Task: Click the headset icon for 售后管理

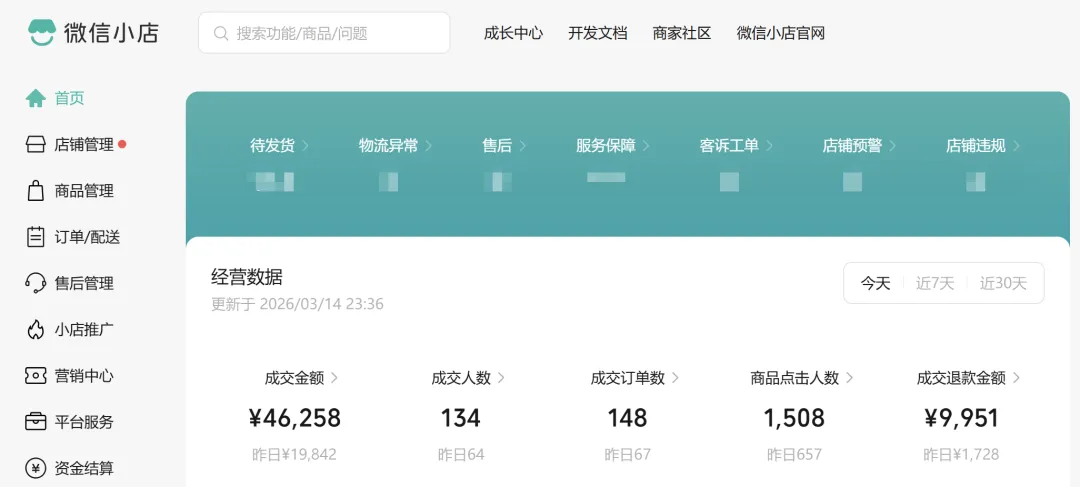Action: 36,283
